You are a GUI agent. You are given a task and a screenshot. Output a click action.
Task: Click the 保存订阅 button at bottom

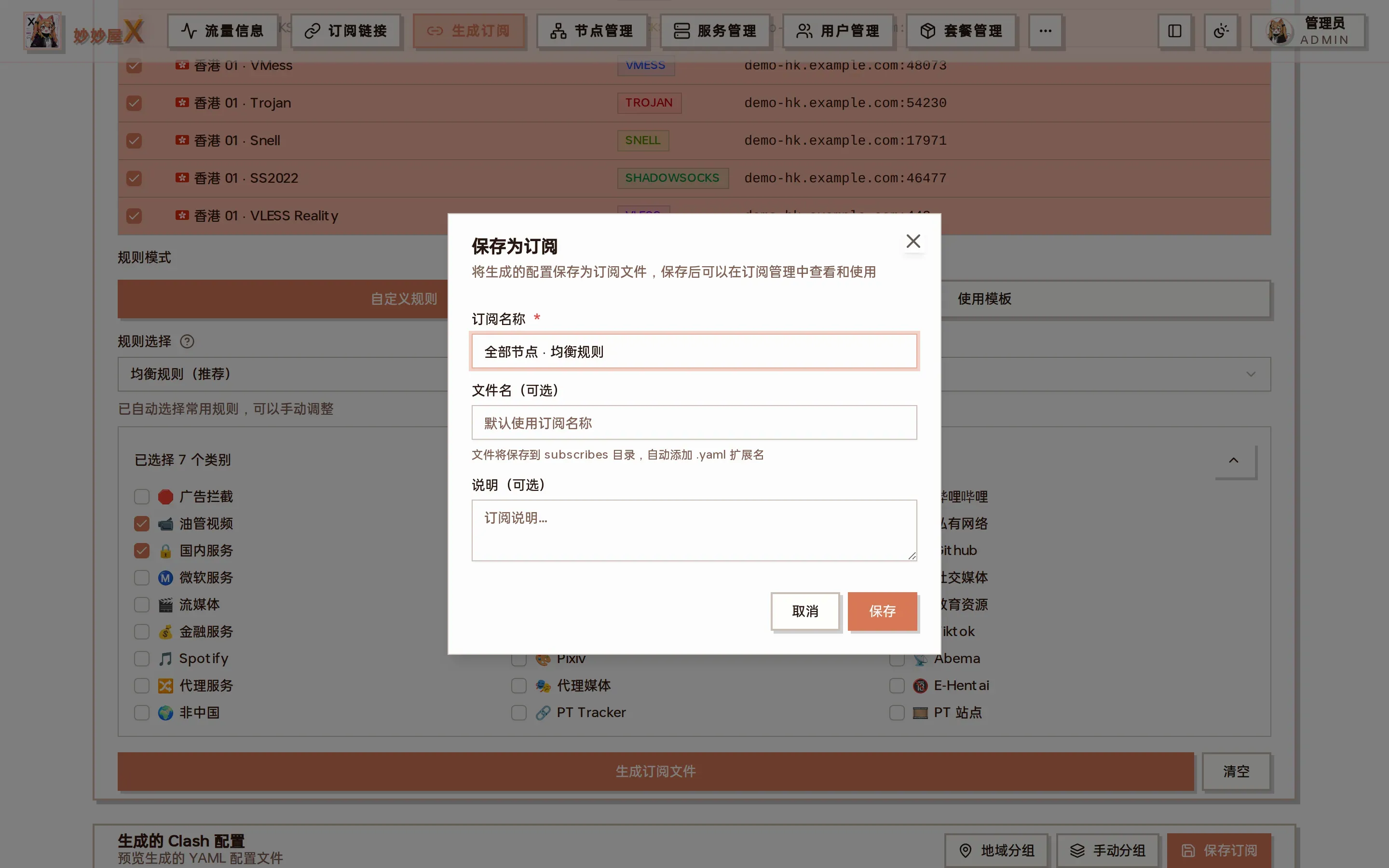(x=1219, y=851)
